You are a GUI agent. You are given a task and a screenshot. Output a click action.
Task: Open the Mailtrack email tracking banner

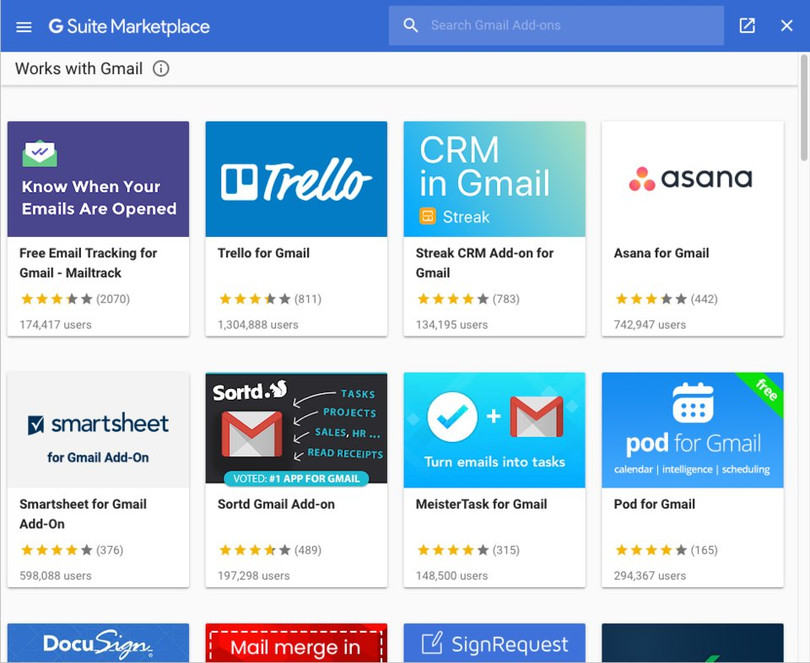98,179
